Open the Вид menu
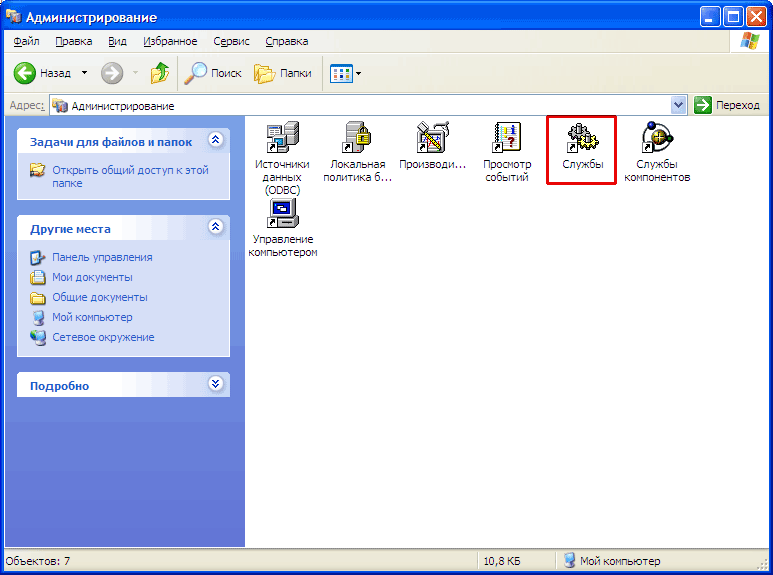The width and height of the screenshot is (773, 575). 117,41
